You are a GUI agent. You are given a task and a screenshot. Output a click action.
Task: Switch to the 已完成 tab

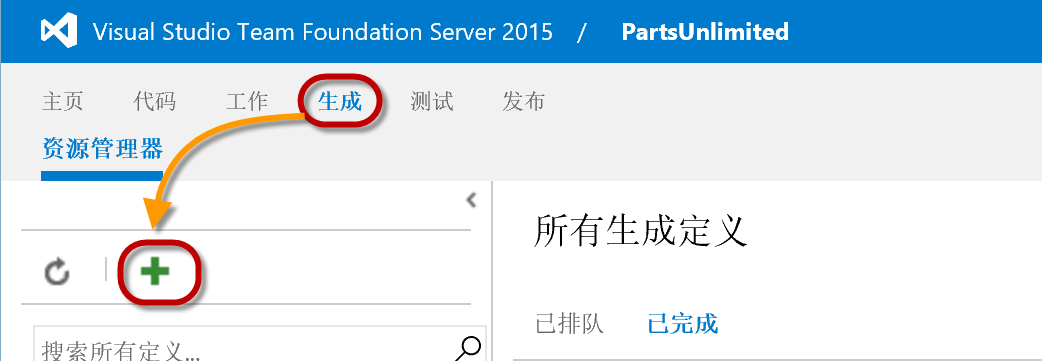coord(682,324)
